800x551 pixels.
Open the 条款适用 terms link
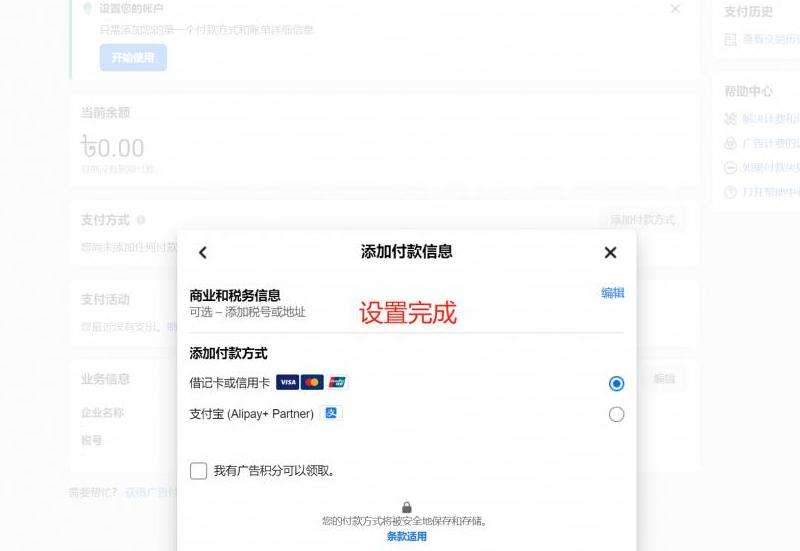(x=407, y=536)
